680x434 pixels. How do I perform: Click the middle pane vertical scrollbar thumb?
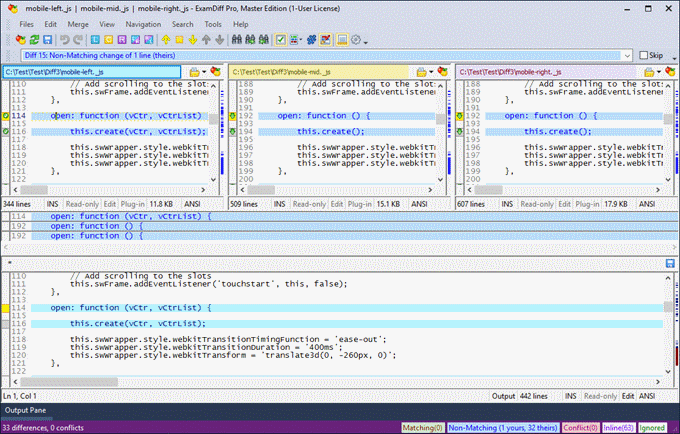coord(441,119)
